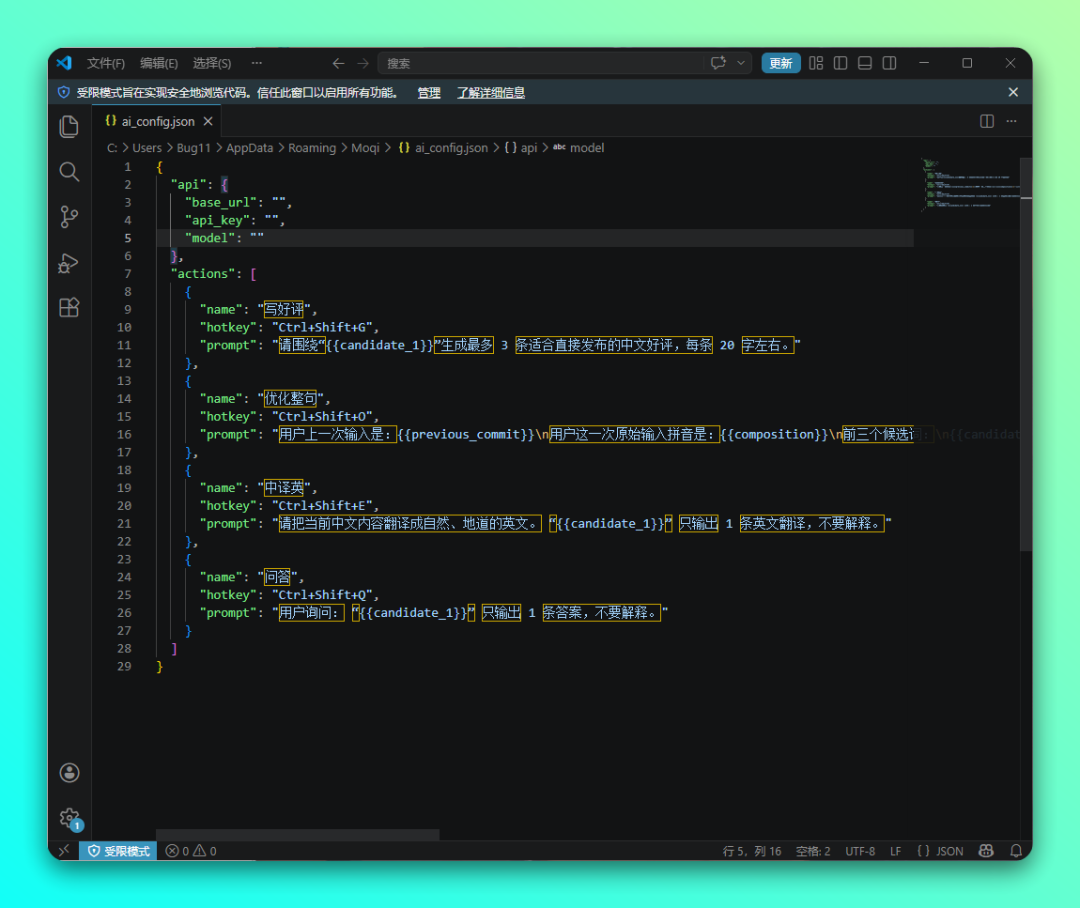Open the Explorer view in activity bar

(69, 126)
